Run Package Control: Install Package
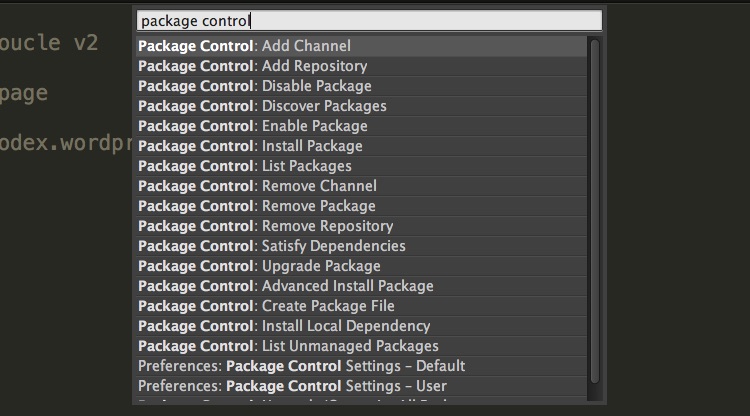 (362, 146)
